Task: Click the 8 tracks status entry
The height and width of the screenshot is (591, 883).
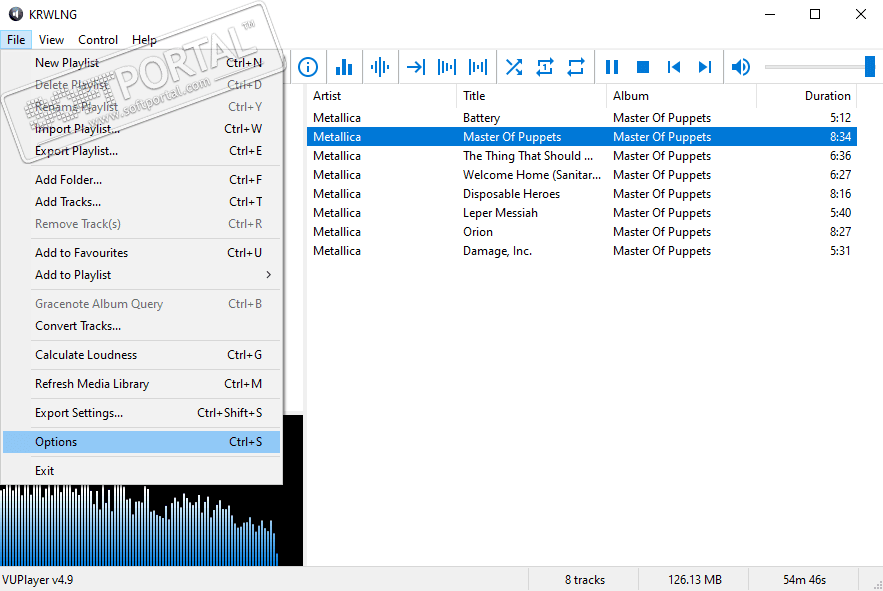Action: [x=585, y=580]
